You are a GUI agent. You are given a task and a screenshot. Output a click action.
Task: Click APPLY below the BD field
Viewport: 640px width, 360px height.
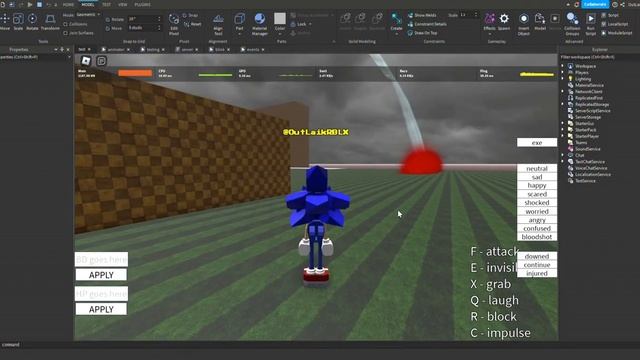(101, 275)
